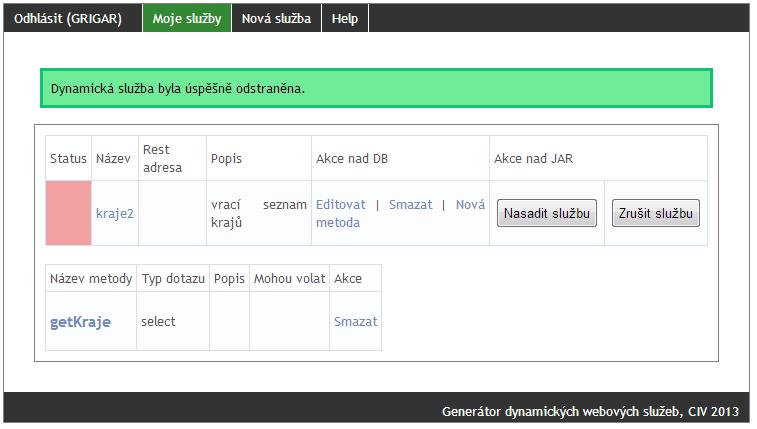Deploy service with Nasadit službu button
The image size is (757, 429).
[547, 213]
